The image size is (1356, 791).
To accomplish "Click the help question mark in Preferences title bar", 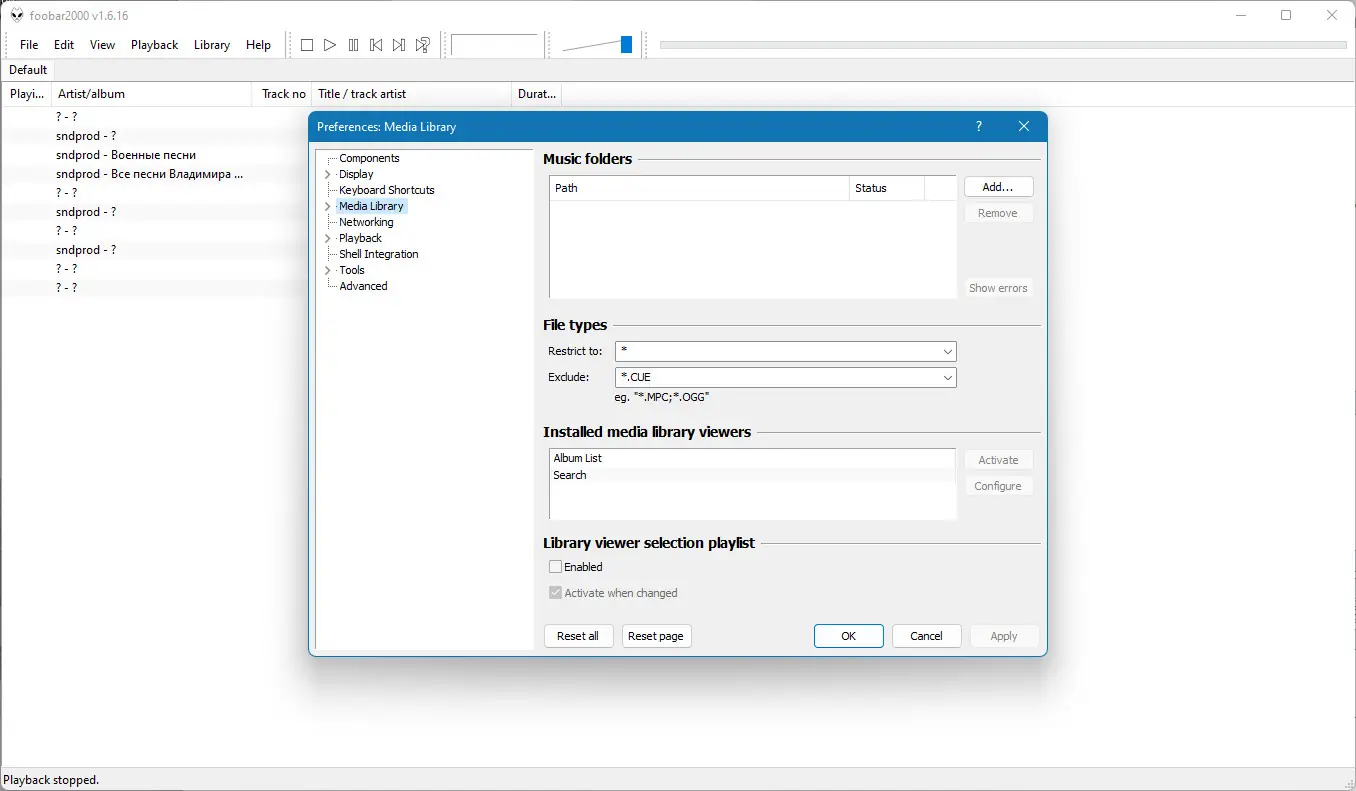I will 978,127.
